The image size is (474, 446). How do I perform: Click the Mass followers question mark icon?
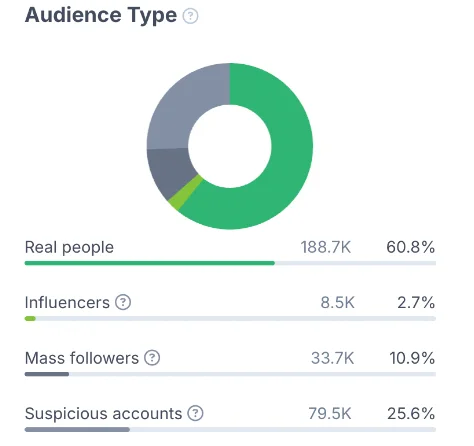point(152,358)
